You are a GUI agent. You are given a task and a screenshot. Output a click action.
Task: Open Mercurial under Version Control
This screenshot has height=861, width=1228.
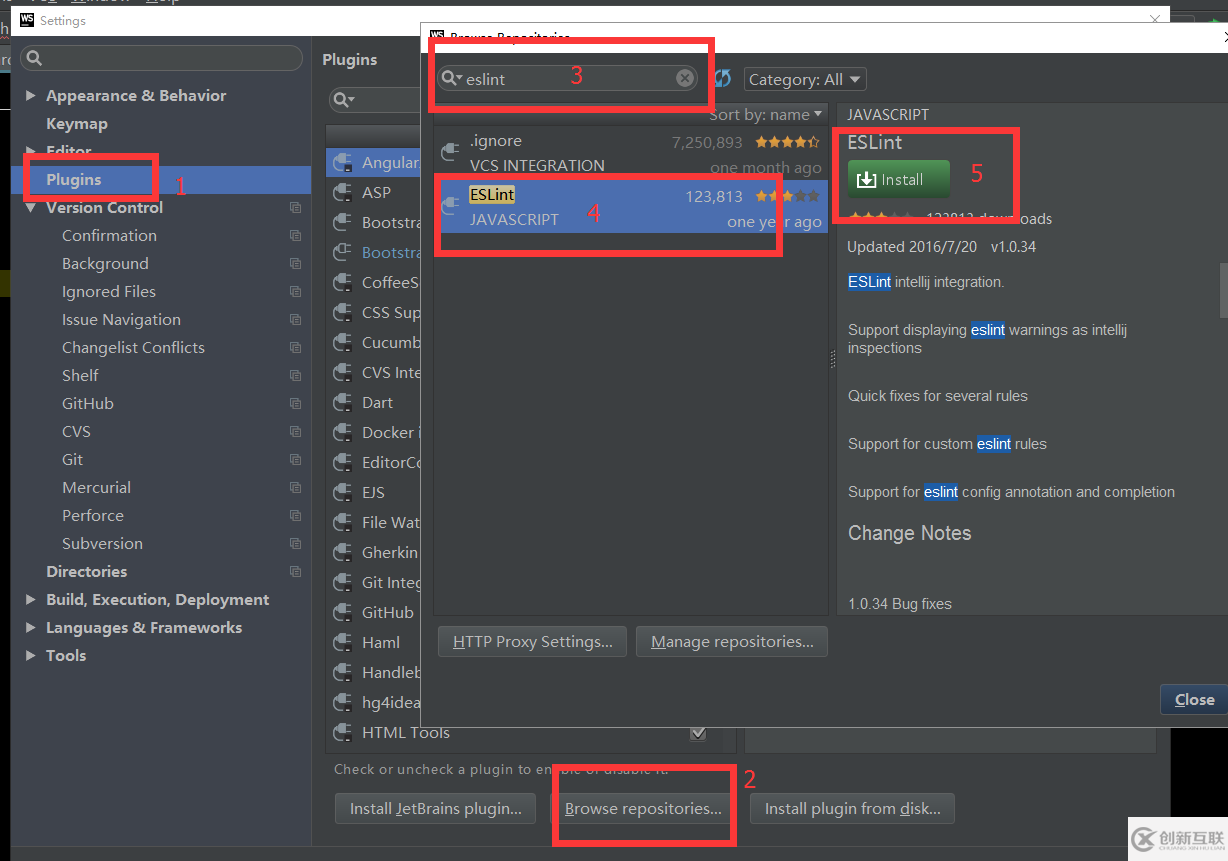tap(96, 488)
